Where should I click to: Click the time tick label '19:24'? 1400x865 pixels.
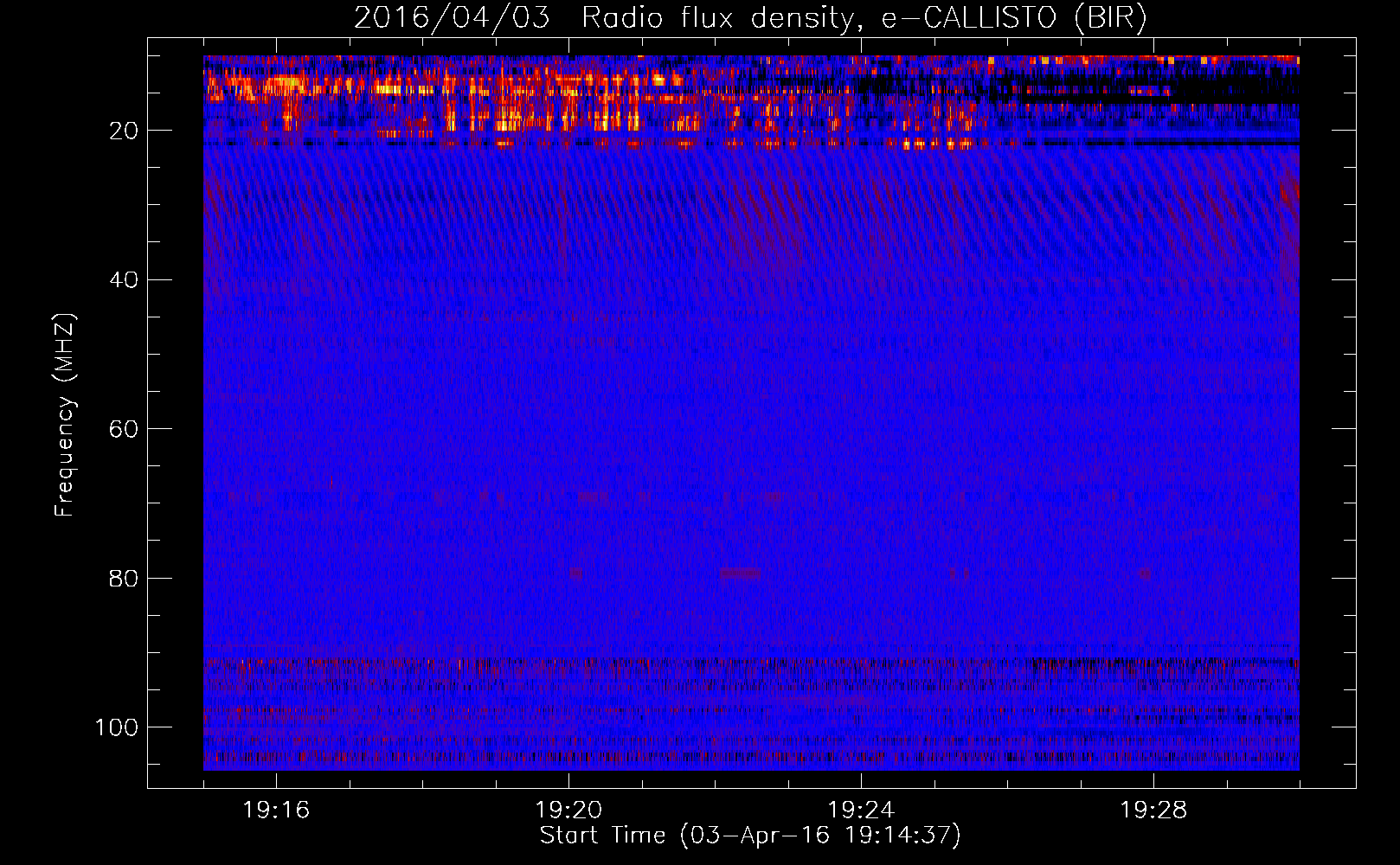pyautogui.click(x=861, y=810)
